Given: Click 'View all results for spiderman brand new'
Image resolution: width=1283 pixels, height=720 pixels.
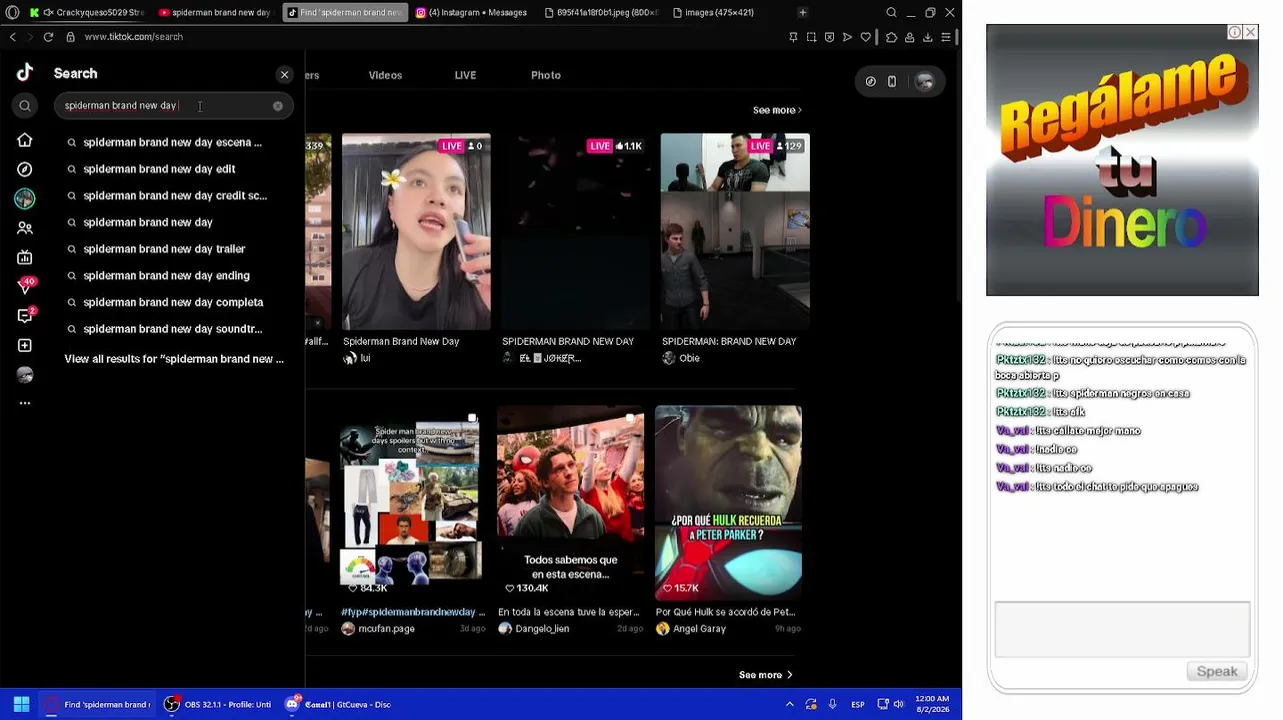Looking at the screenshot, I should pos(174,359).
